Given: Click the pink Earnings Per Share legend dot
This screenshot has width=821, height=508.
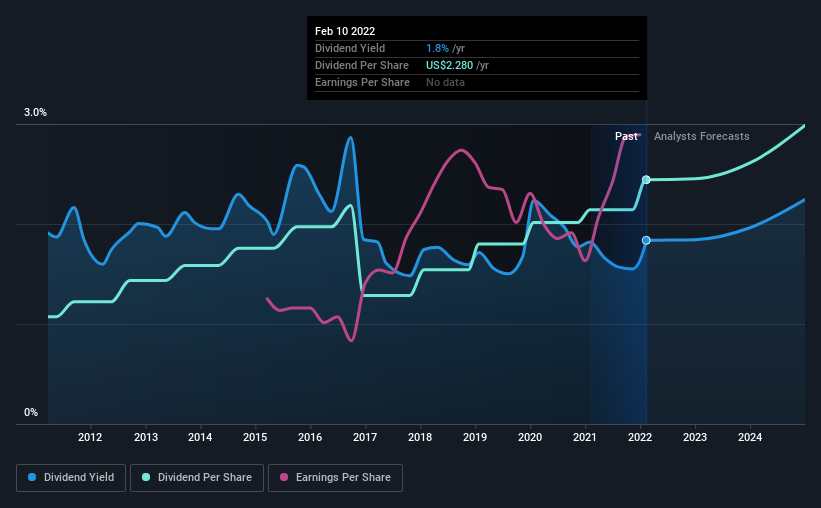Looking at the screenshot, I should (x=284, y=477).
